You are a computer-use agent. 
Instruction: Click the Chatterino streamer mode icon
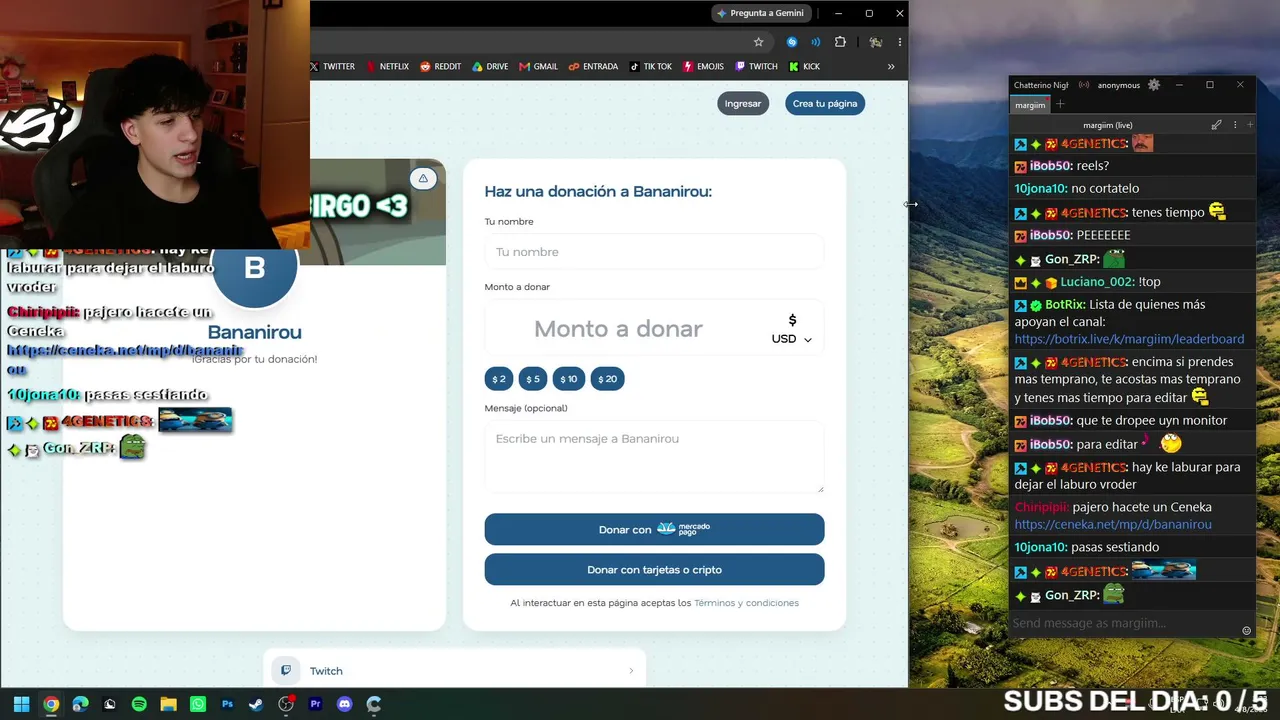point(1084,85)
